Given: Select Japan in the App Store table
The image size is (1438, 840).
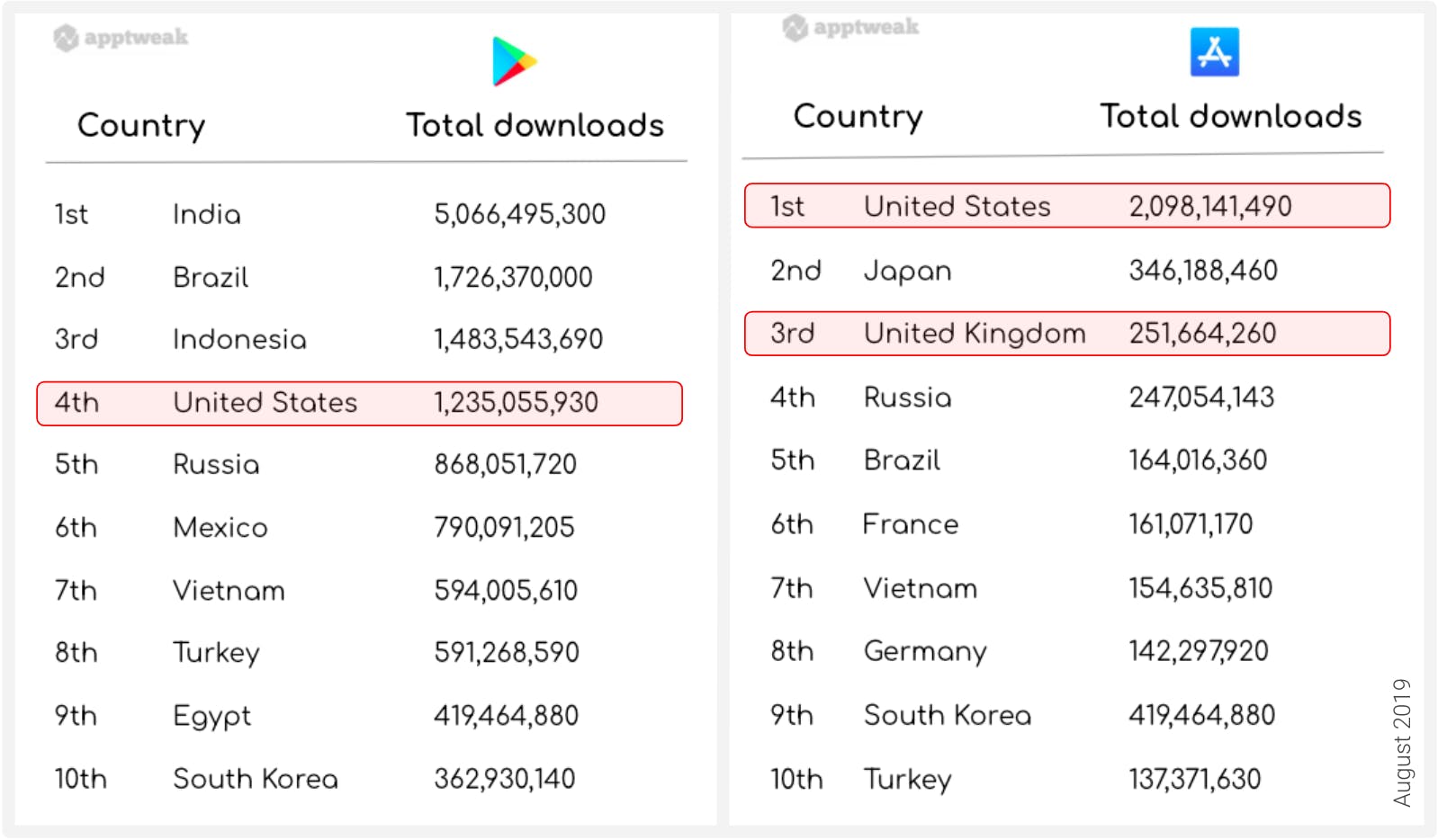Looking at the screenshot, I should tap(907, 271).
